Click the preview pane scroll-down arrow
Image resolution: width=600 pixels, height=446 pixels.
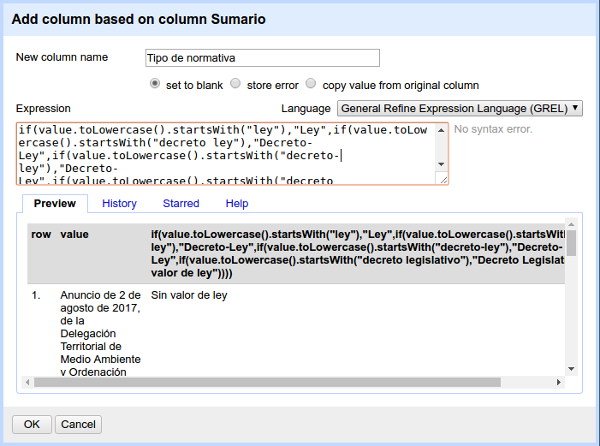pos(571,369)
